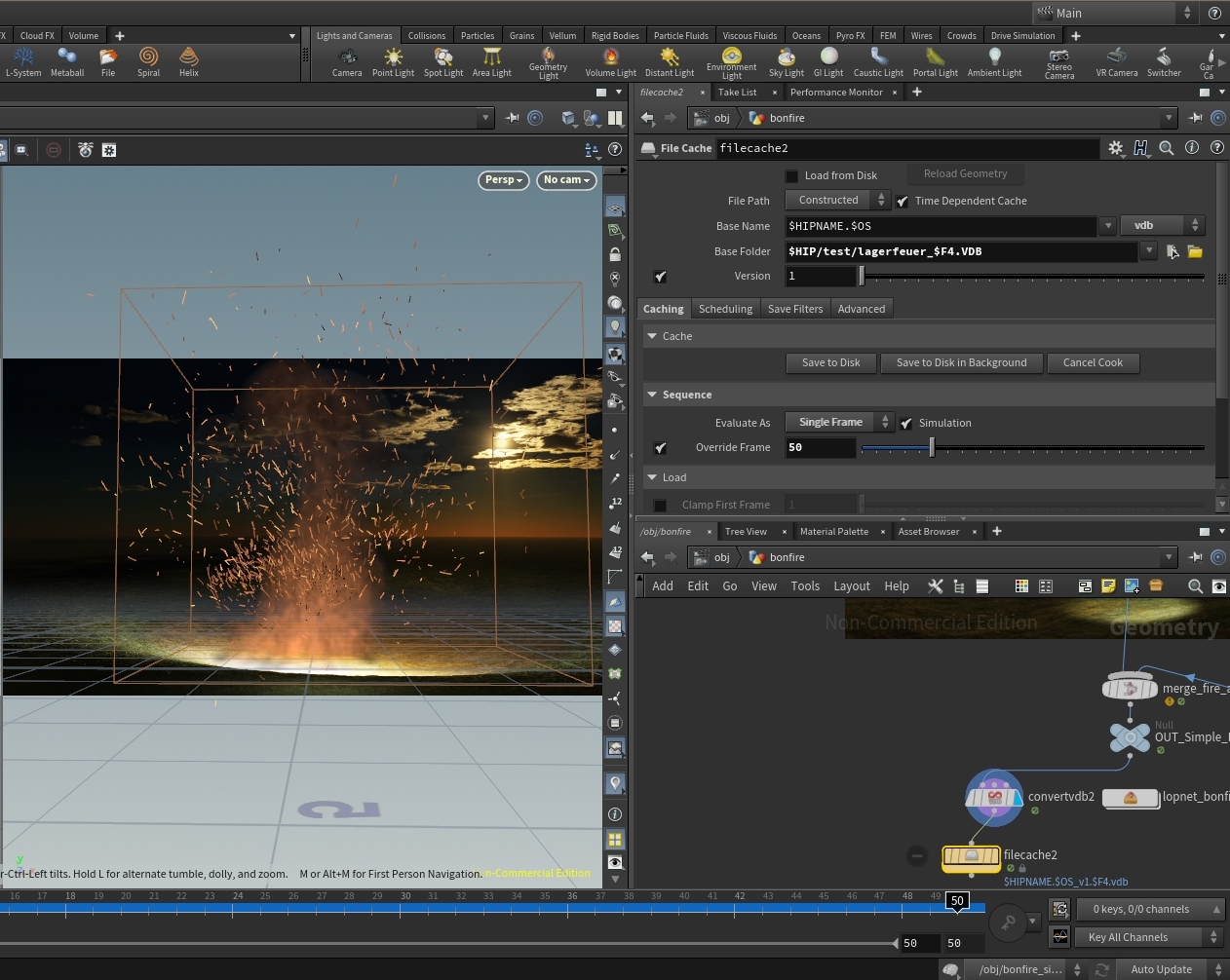Add a Sky Light from the shelf
This screenshot has width=1230, height=980.
[786, 61]
